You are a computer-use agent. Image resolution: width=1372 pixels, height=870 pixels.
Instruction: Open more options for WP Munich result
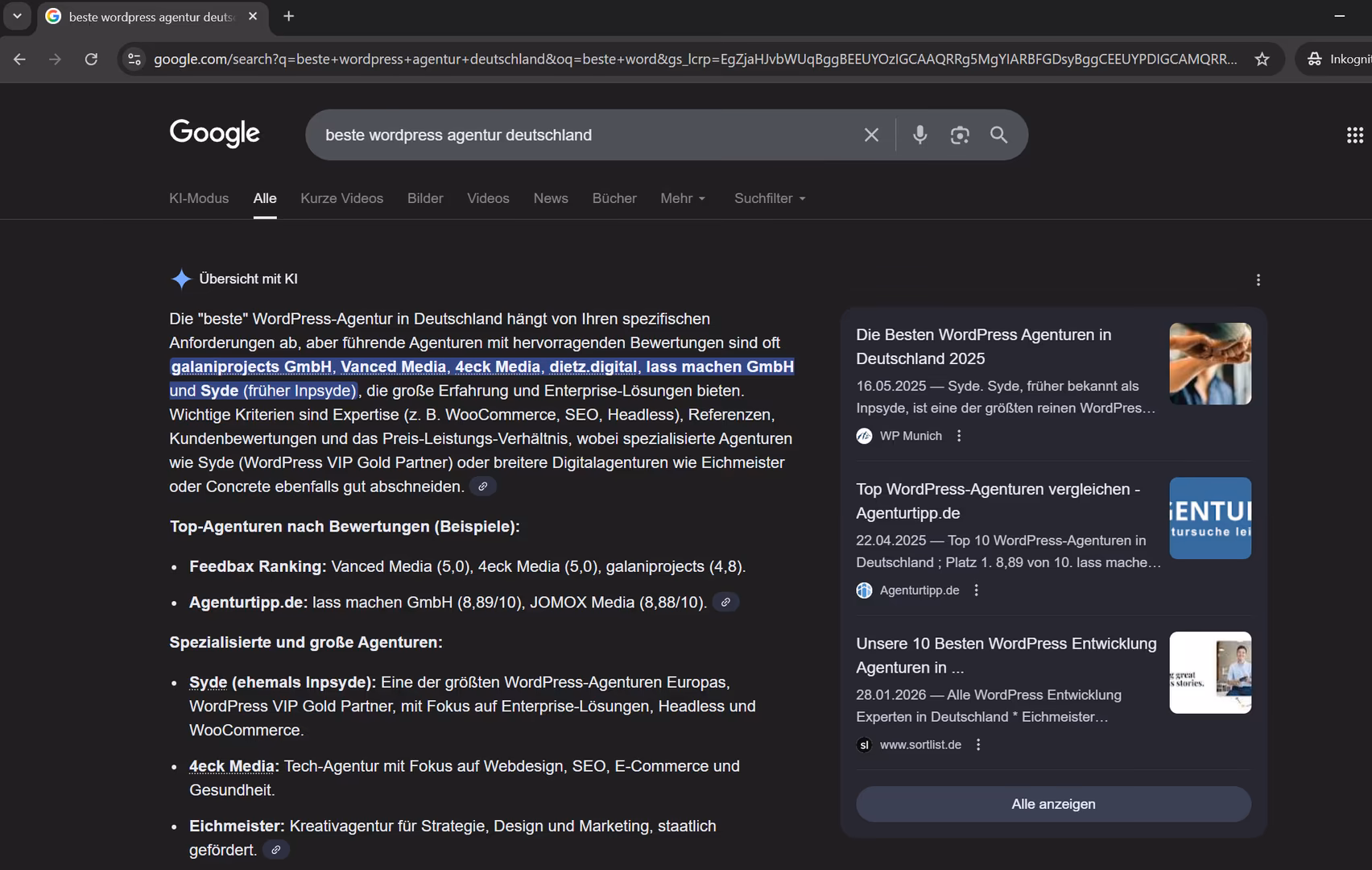(958, 436)
